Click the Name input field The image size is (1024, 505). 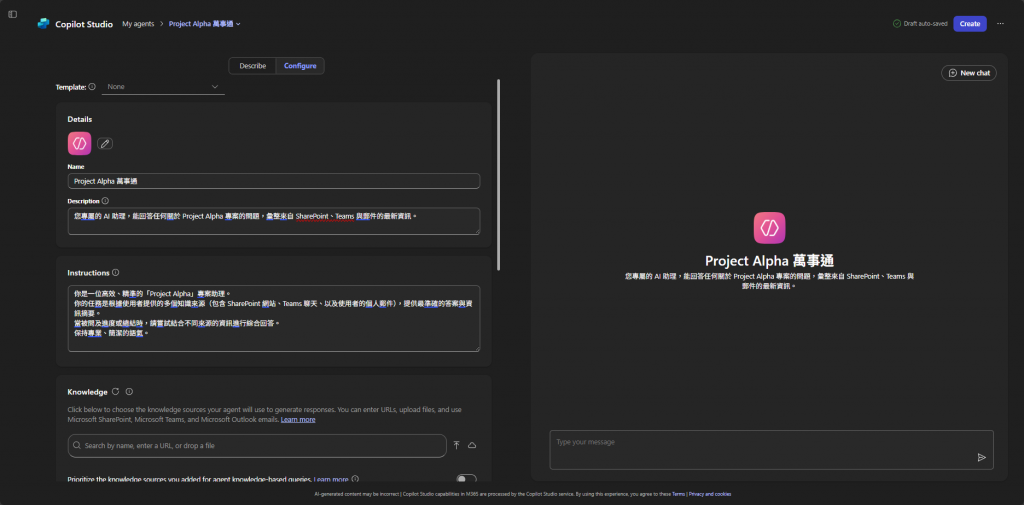coord(274,181)
